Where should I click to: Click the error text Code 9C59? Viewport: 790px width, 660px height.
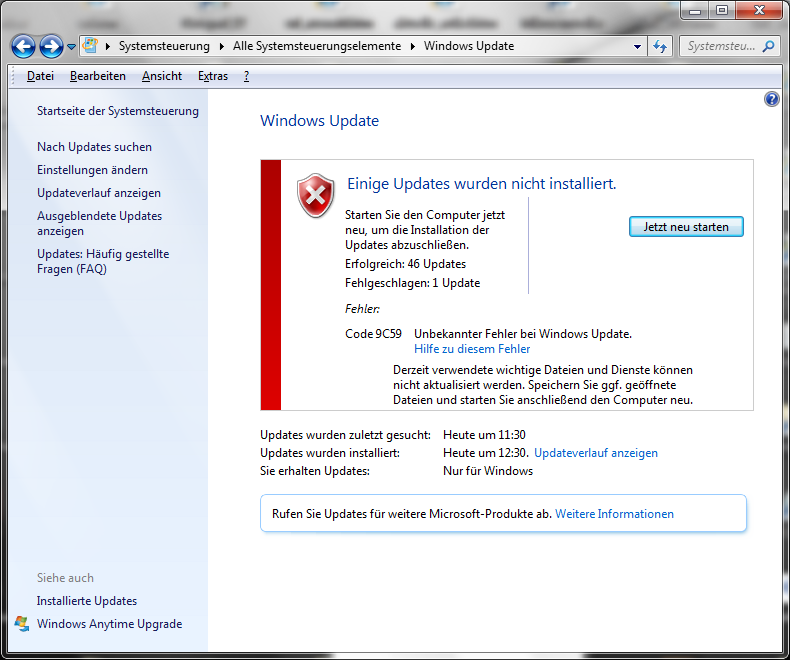pos(373,334)
